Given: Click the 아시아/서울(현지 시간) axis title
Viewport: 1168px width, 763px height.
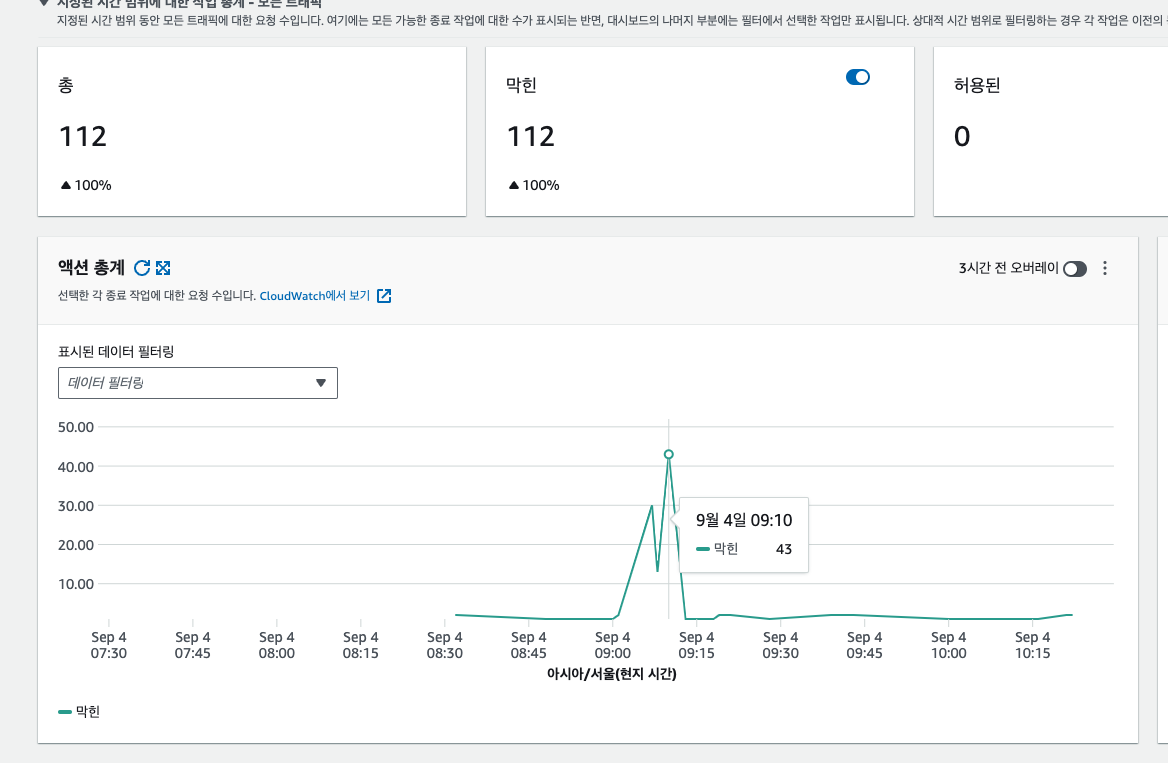Looking at the screenshot, I should [612, 674].
